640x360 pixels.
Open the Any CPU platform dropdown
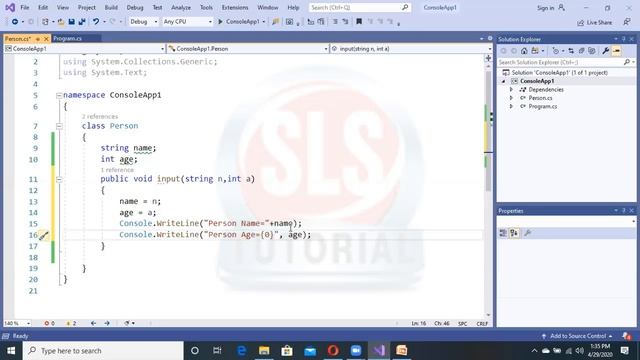pos(187,22)
